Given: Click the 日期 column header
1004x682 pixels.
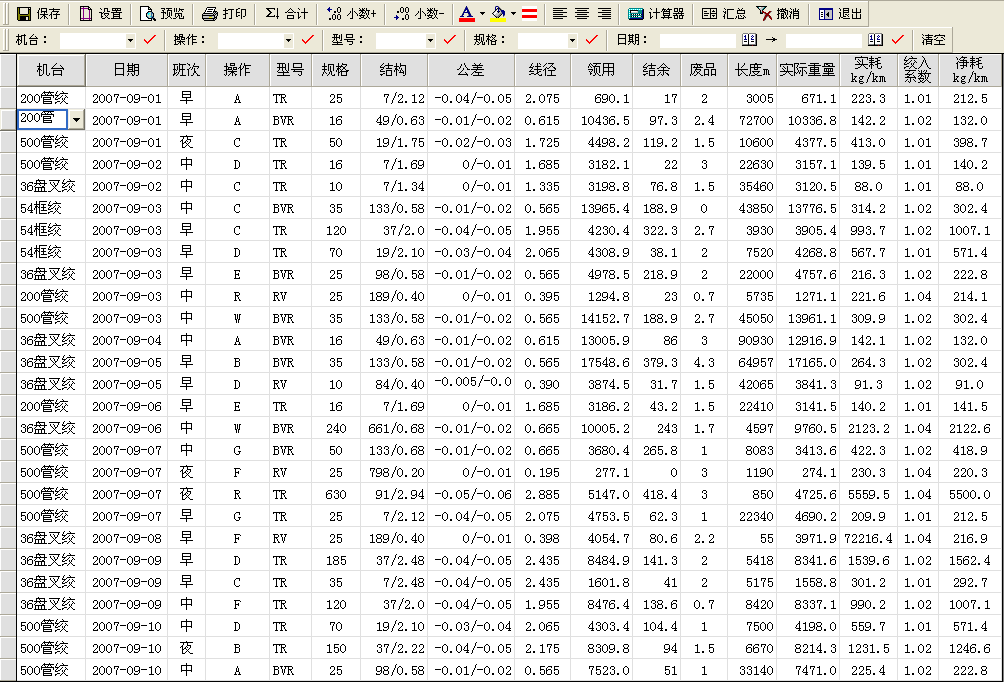Looking at the screenshot, I should pyautogui.click(x=126, y=70).
